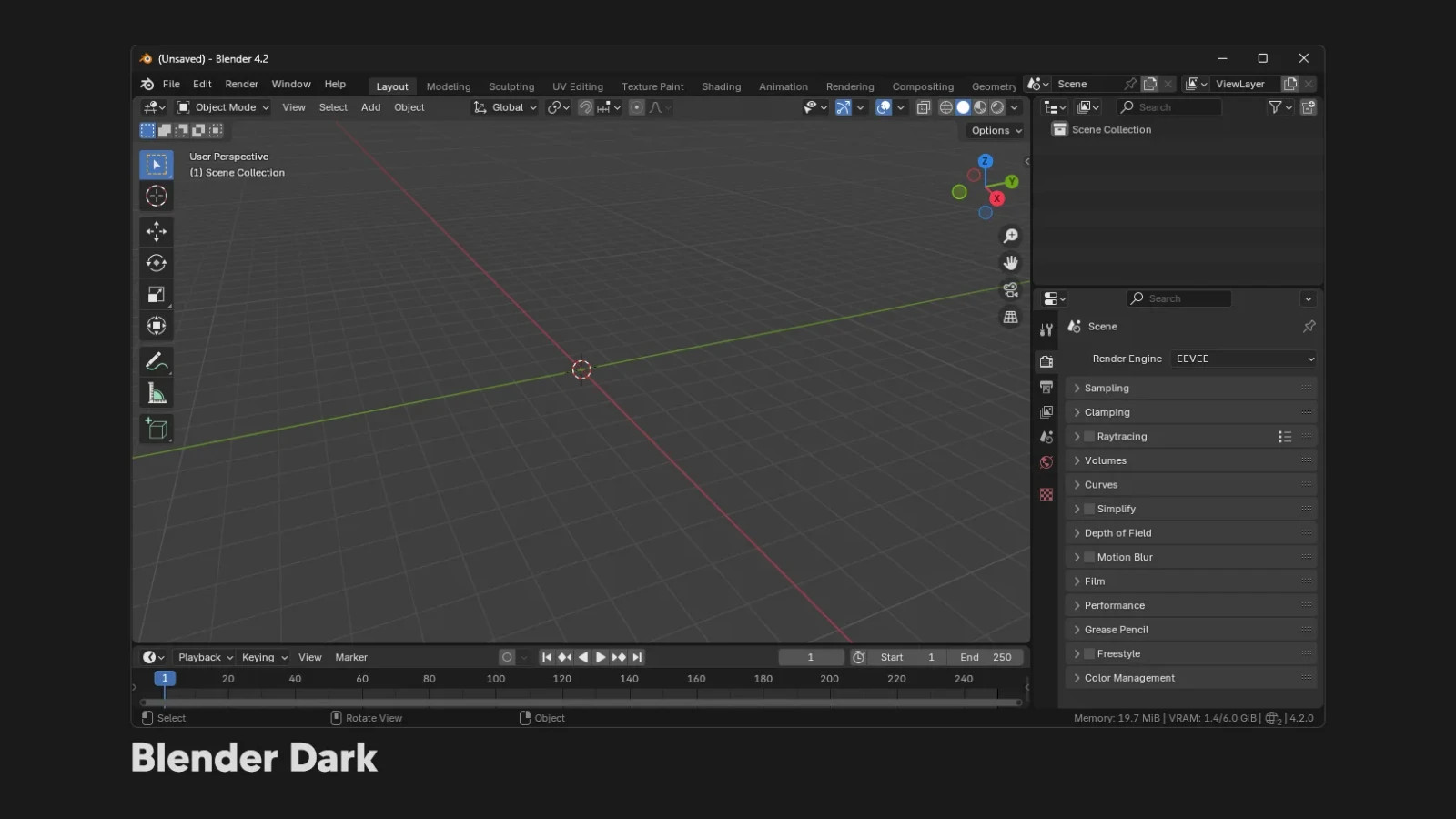Open the Object Mode dropdown
Image resolution: width=1456 pixels, height=819 pixels.
[x=223, y=107]
